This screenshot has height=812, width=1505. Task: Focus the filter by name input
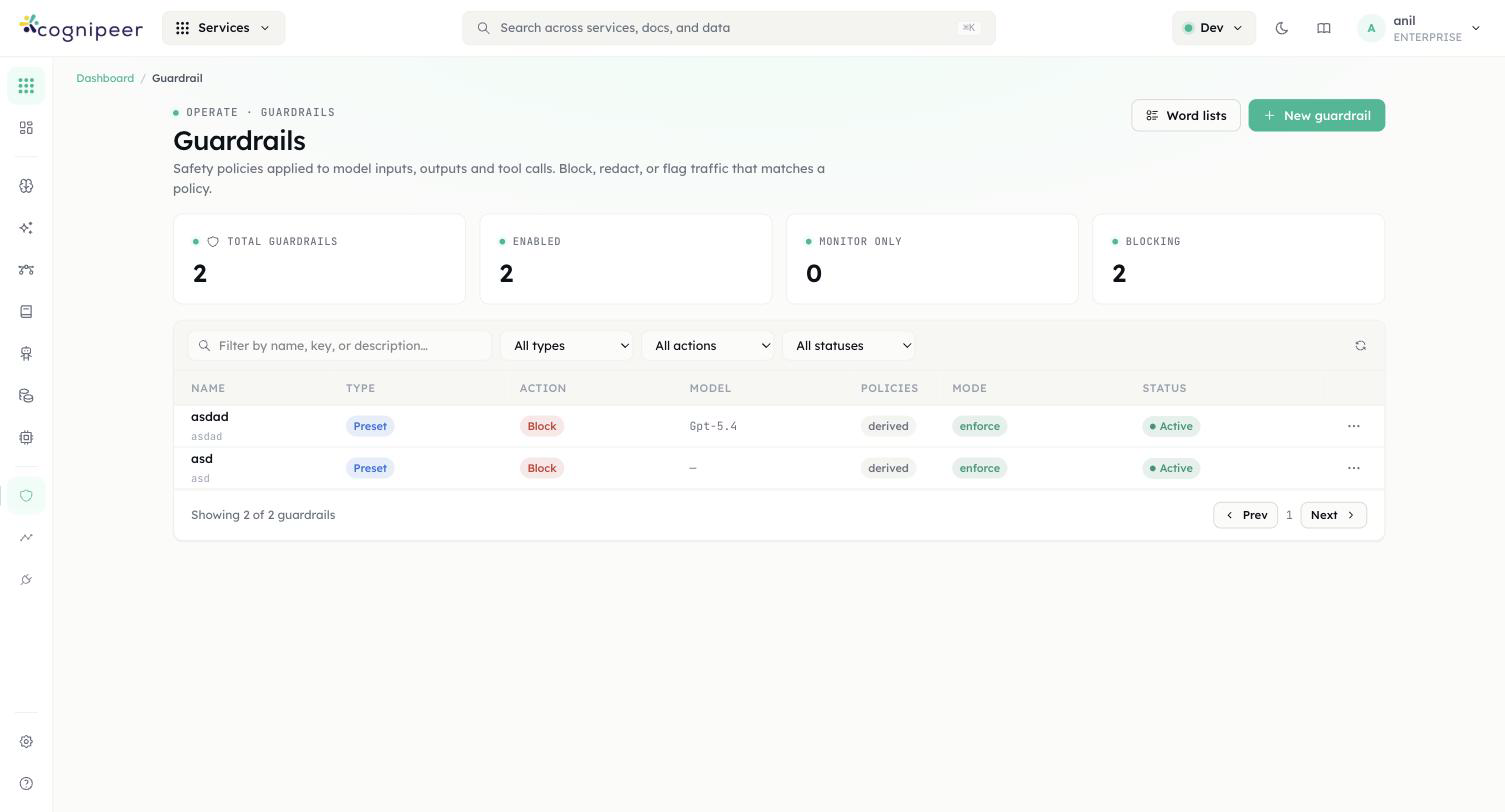coord(340,346)
